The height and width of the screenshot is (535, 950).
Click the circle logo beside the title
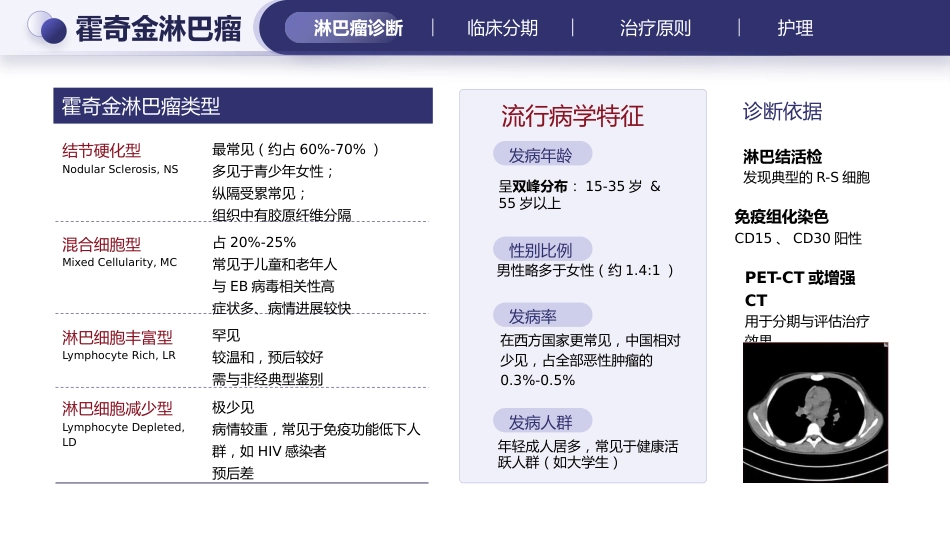pyautogui.click(x=47, y=28)
